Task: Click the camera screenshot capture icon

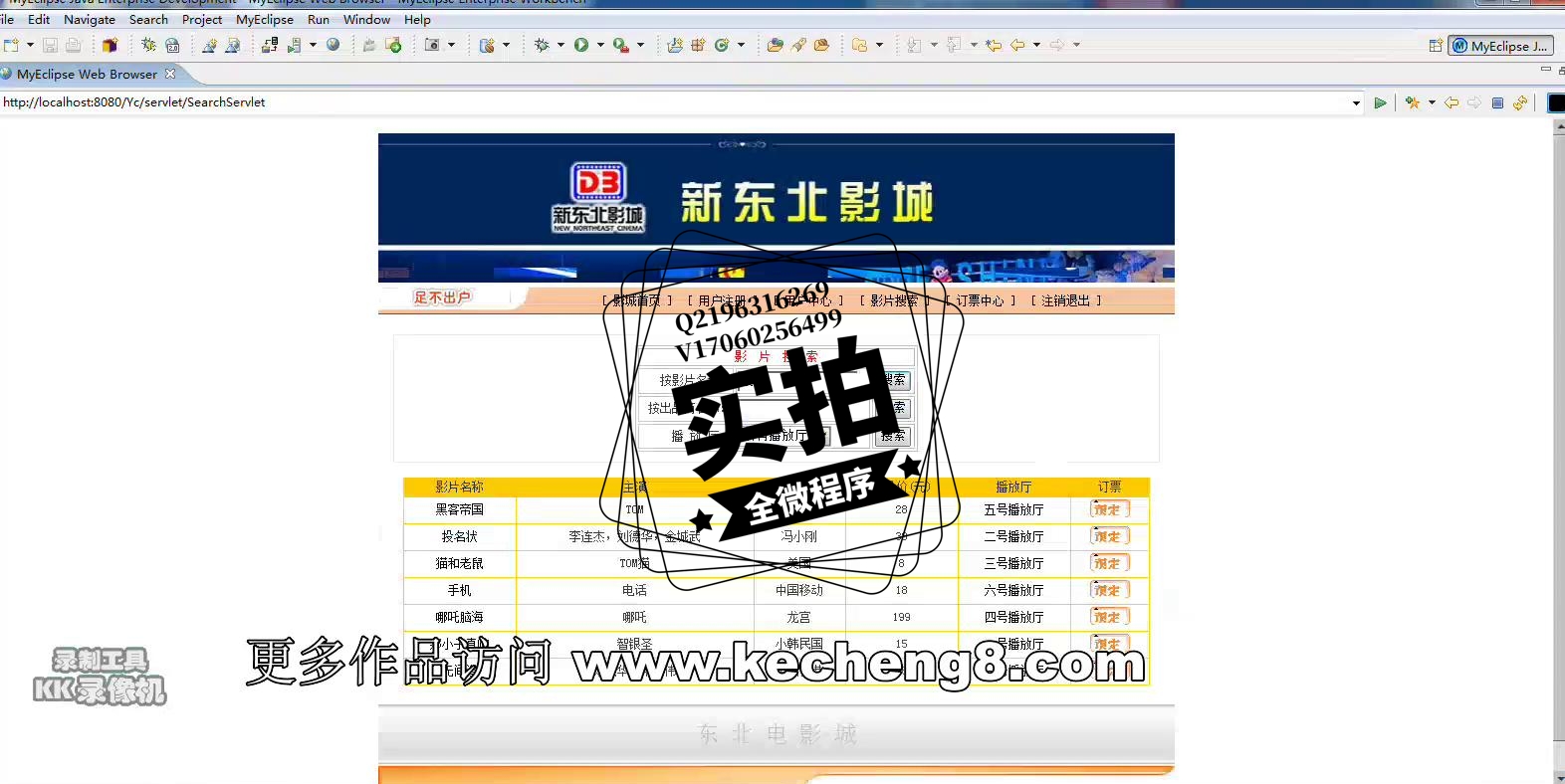Action: click(432, 45)
